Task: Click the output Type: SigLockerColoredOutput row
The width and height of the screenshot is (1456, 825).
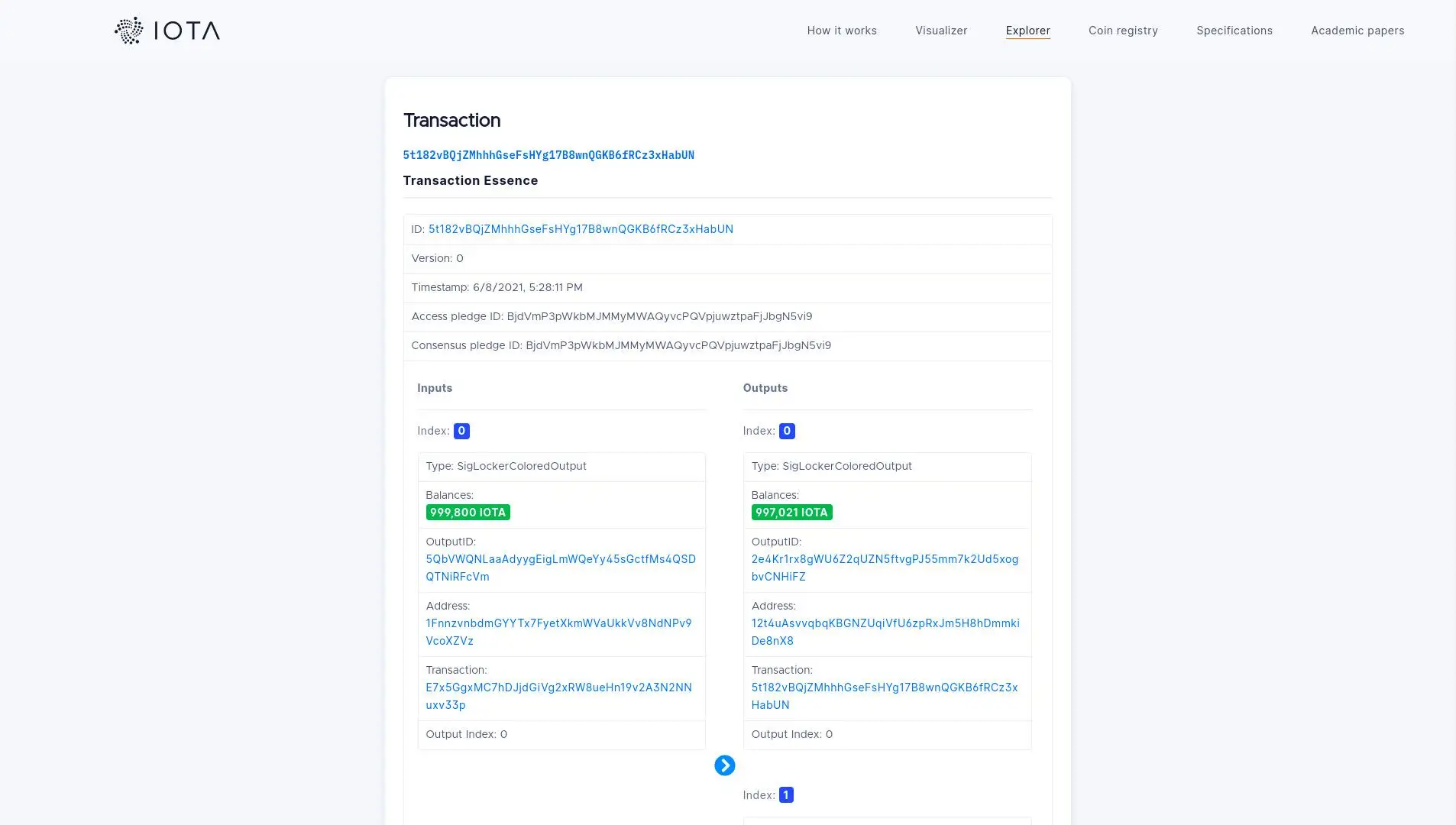Action: (x=887, y=467)
